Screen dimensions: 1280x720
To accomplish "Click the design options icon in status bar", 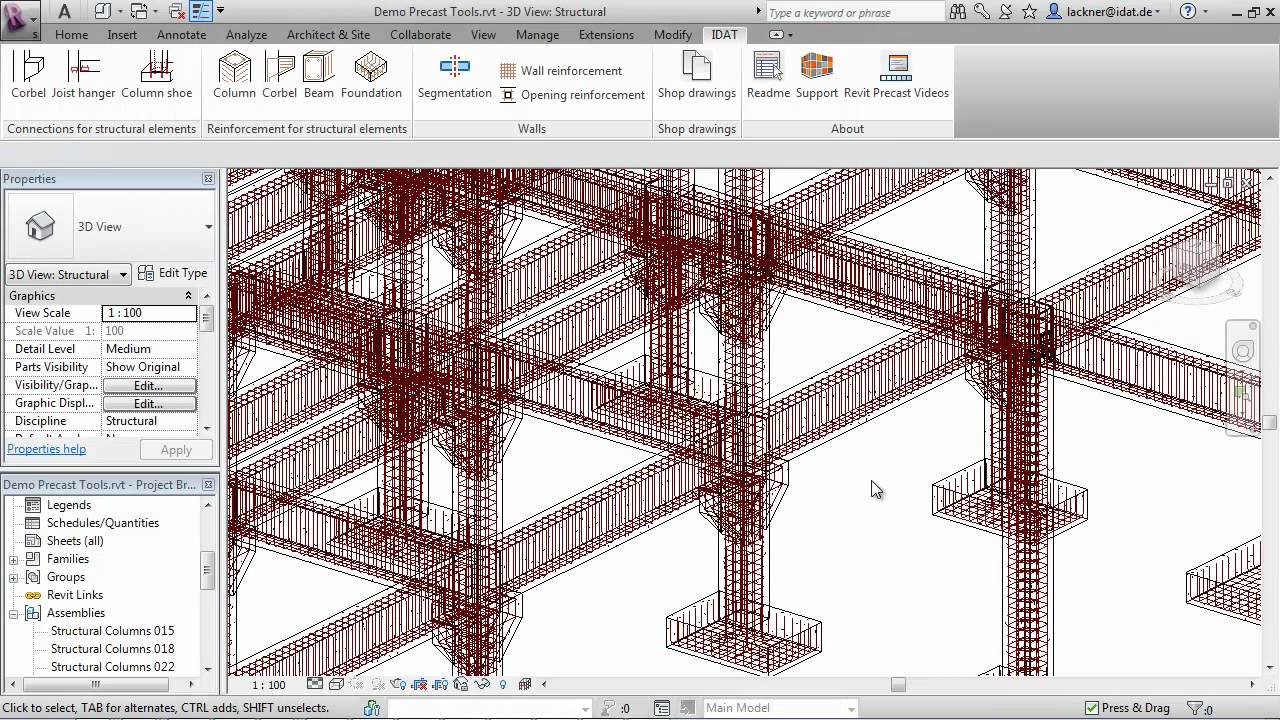I will click(662, 708).
